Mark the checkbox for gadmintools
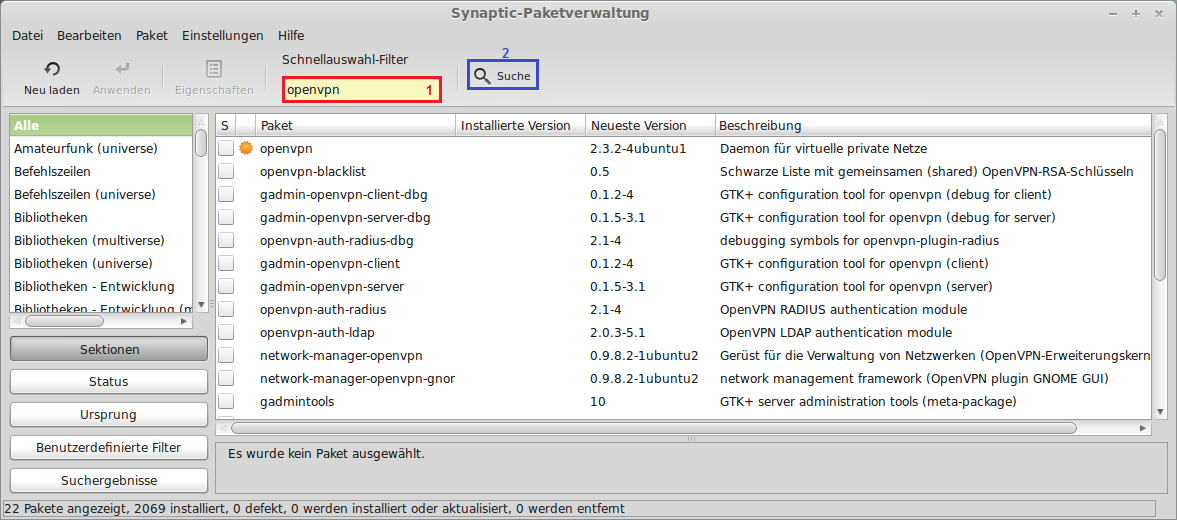 point(226,401)
